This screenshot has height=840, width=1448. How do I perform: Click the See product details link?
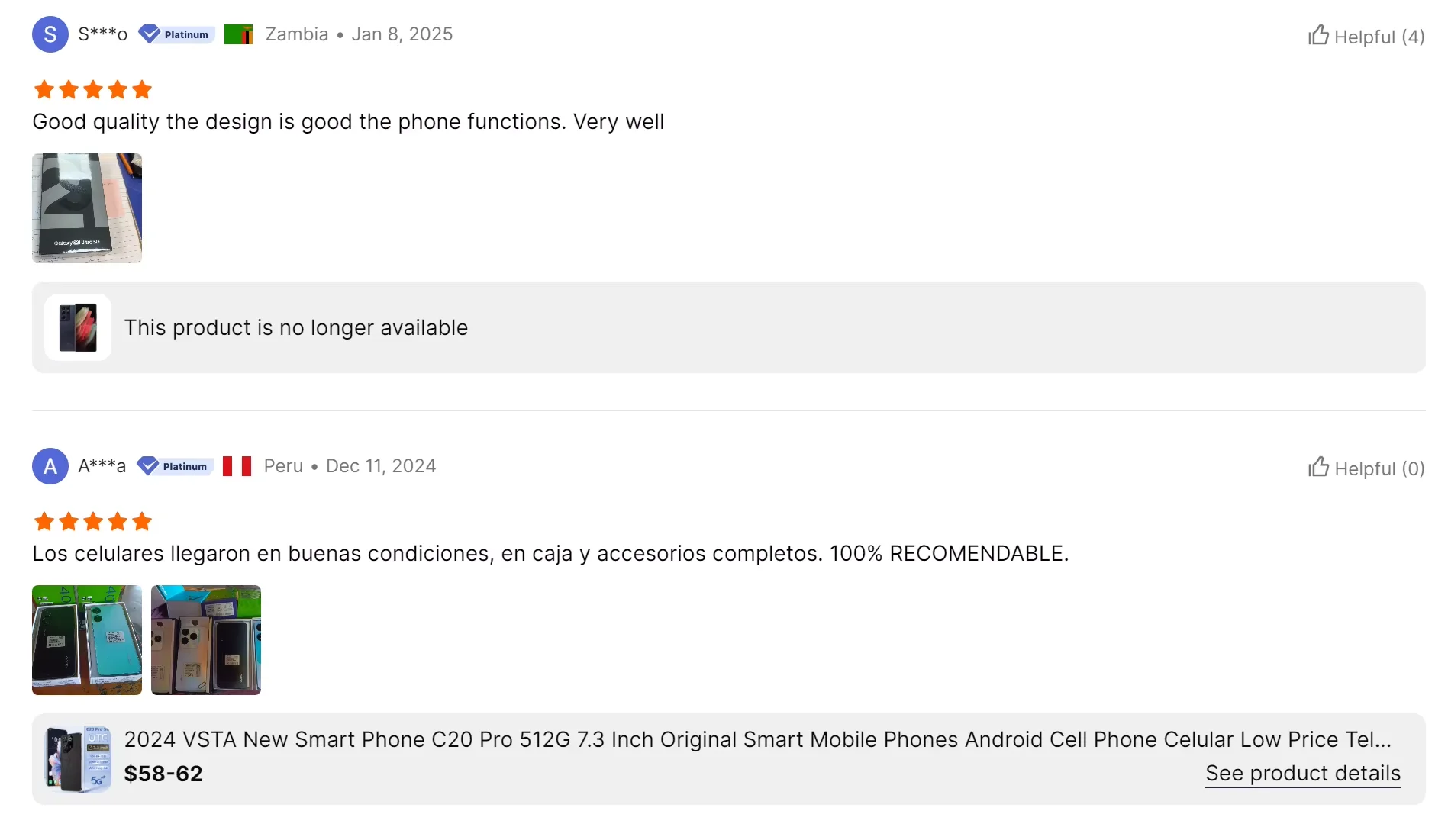point(1302,773)
